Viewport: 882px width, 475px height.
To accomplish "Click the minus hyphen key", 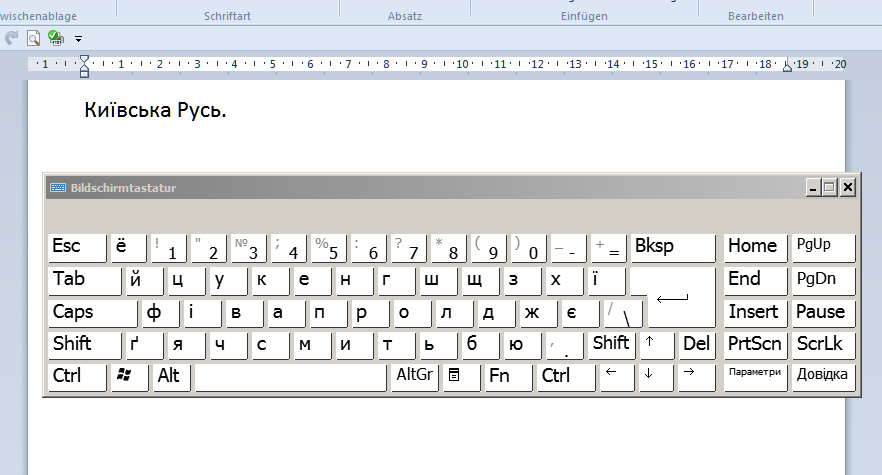I will pyautogui.click(x=568, y=248).
